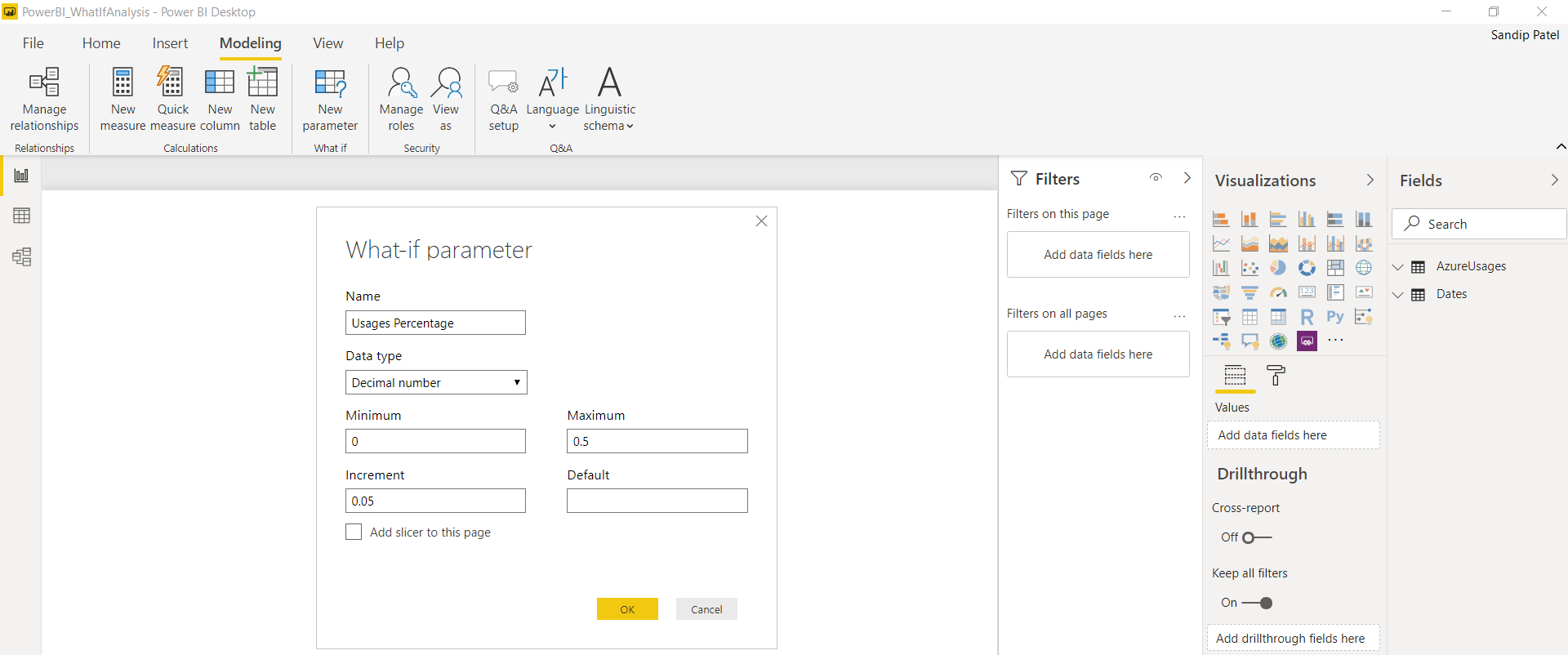Add the slicer visual

1221,317
